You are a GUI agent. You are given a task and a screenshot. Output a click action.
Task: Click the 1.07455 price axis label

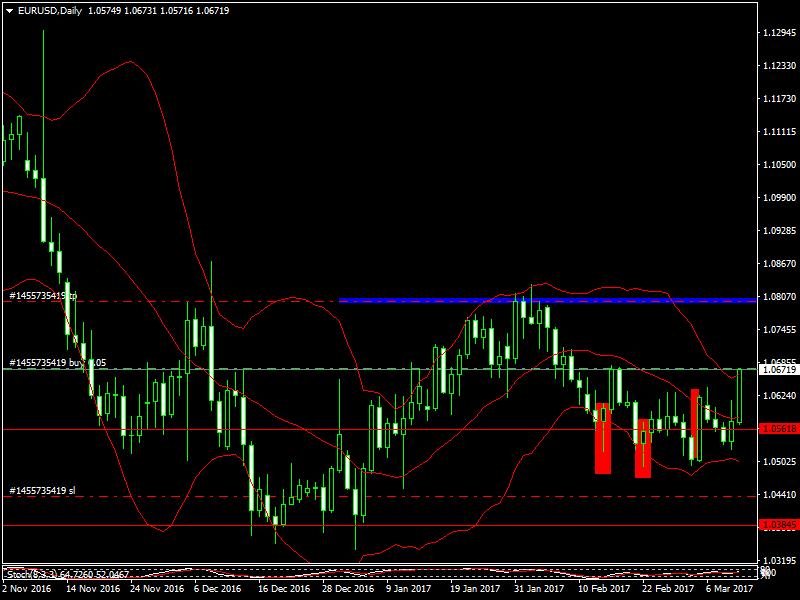point(779,330)
